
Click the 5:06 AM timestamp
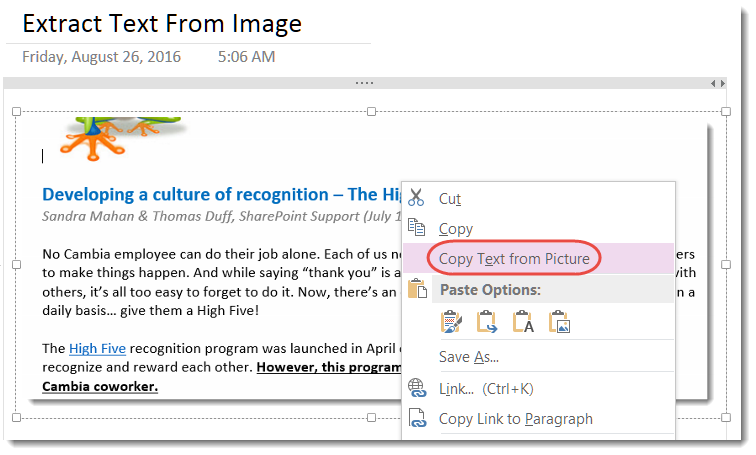(246, 57)
